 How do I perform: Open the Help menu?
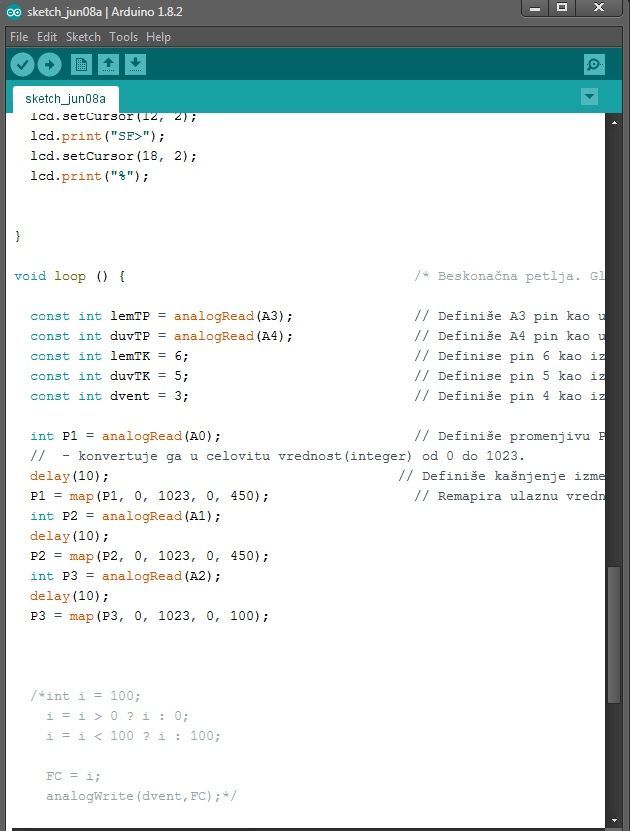tap(158, 37)
